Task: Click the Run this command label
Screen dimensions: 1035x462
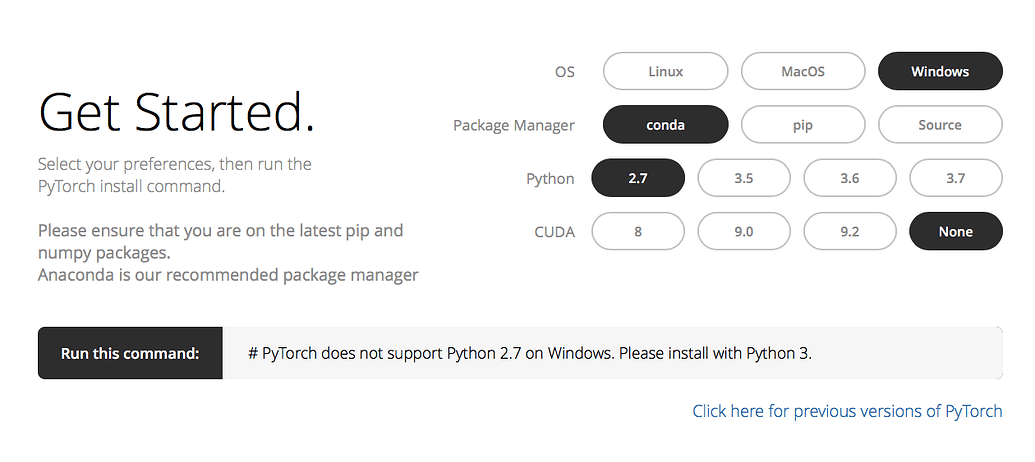Action: pyautogui.click(x=130, y=353)
